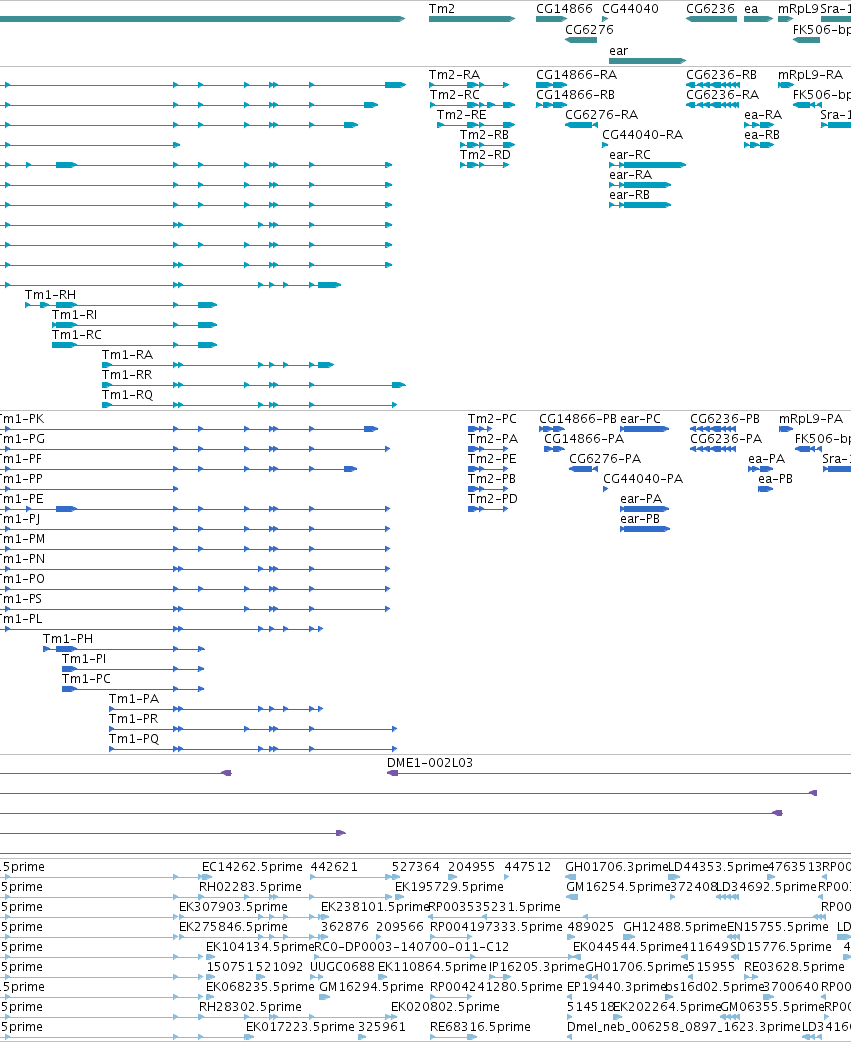Click the Tm1-PC protein label
Image resolution: width=851 pixels, height=1042 pixels.
86,678
